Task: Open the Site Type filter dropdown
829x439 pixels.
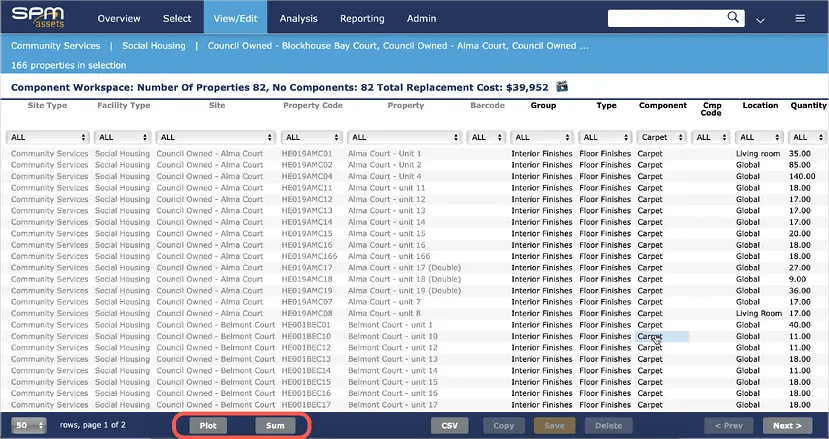Action: click(x=48, y=137)
